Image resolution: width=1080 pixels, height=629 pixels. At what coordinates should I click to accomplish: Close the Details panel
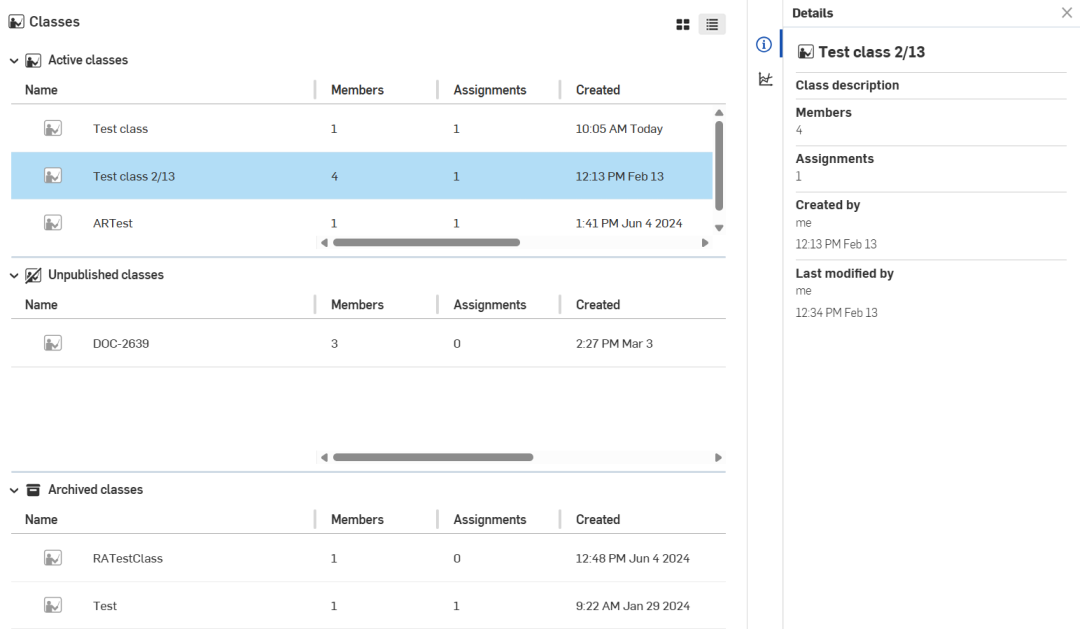[1066, 13]
